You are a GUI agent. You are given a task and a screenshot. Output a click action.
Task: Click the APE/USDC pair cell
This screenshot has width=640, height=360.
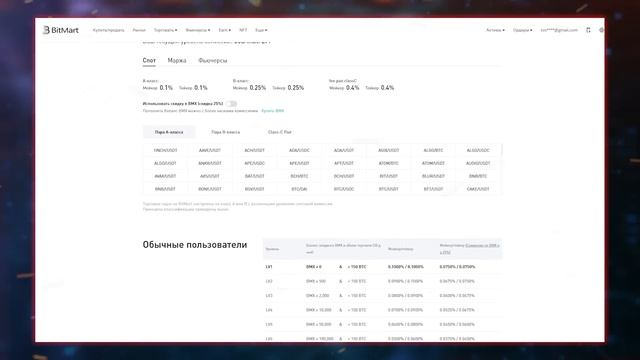tap(255, 163)
